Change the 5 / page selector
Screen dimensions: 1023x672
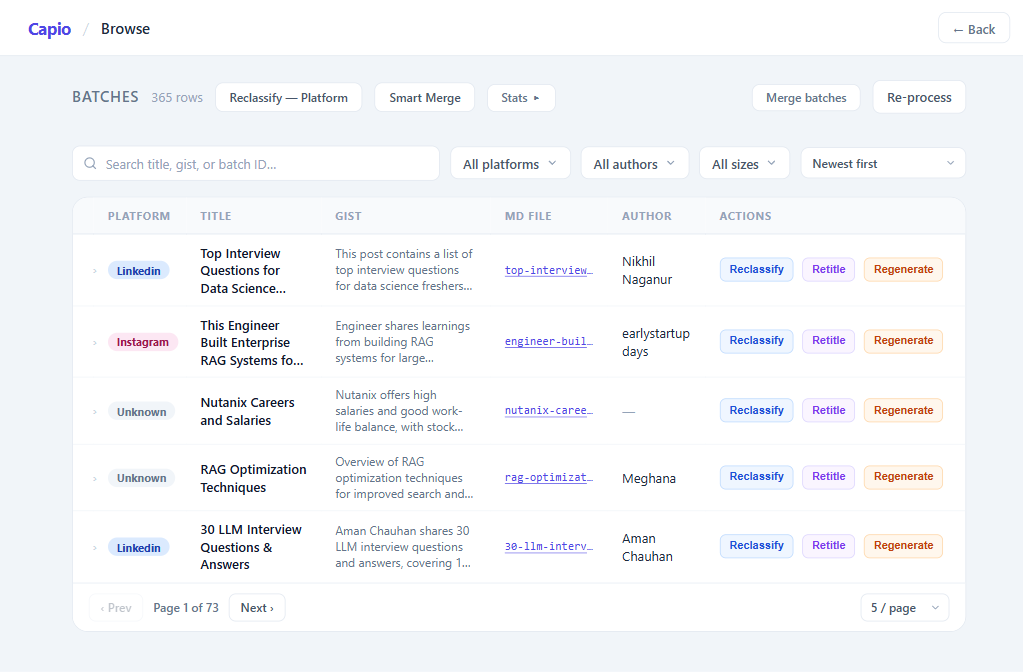[x=904, y=608]
